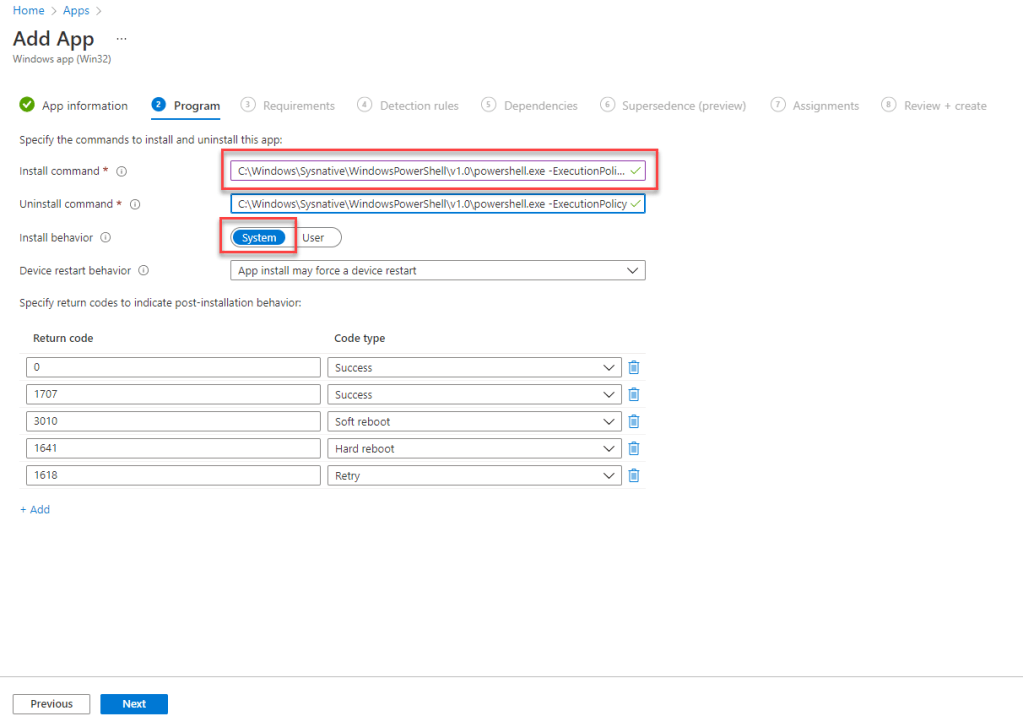Open info icon beside Install behavior
The image size is (1023, 727).
(105, 238)
